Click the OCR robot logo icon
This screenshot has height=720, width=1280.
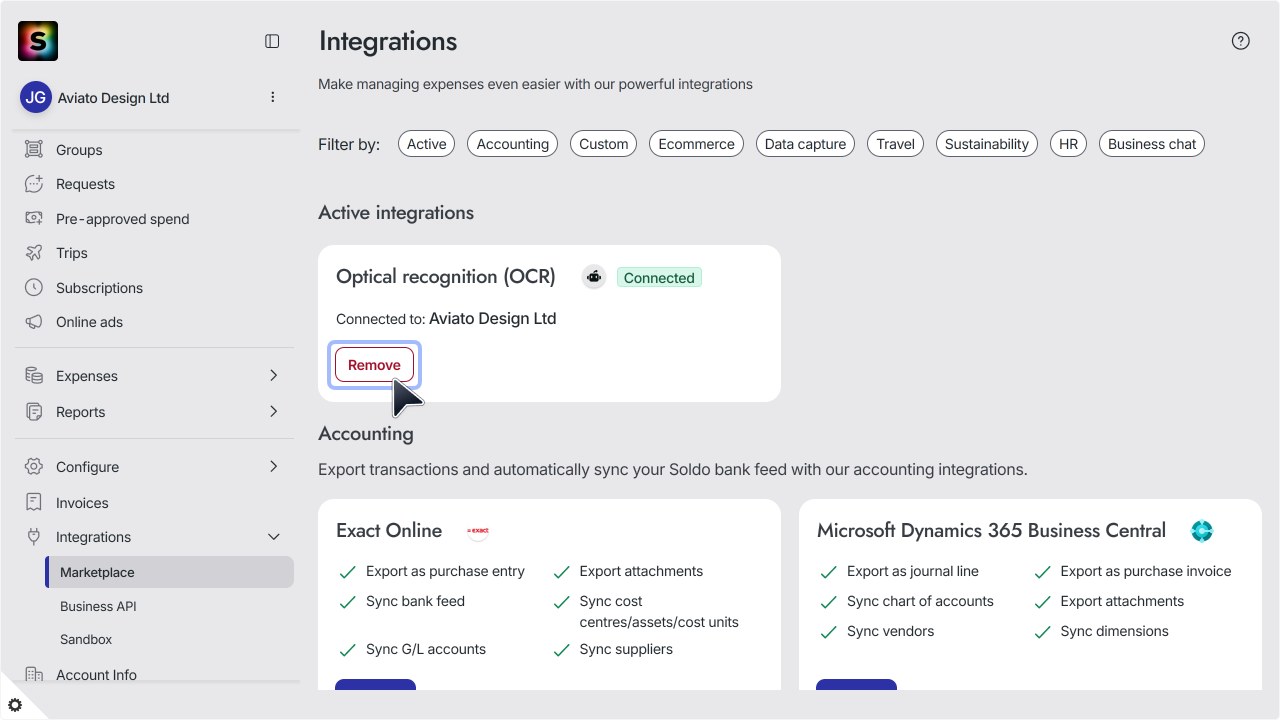point(594,277)
